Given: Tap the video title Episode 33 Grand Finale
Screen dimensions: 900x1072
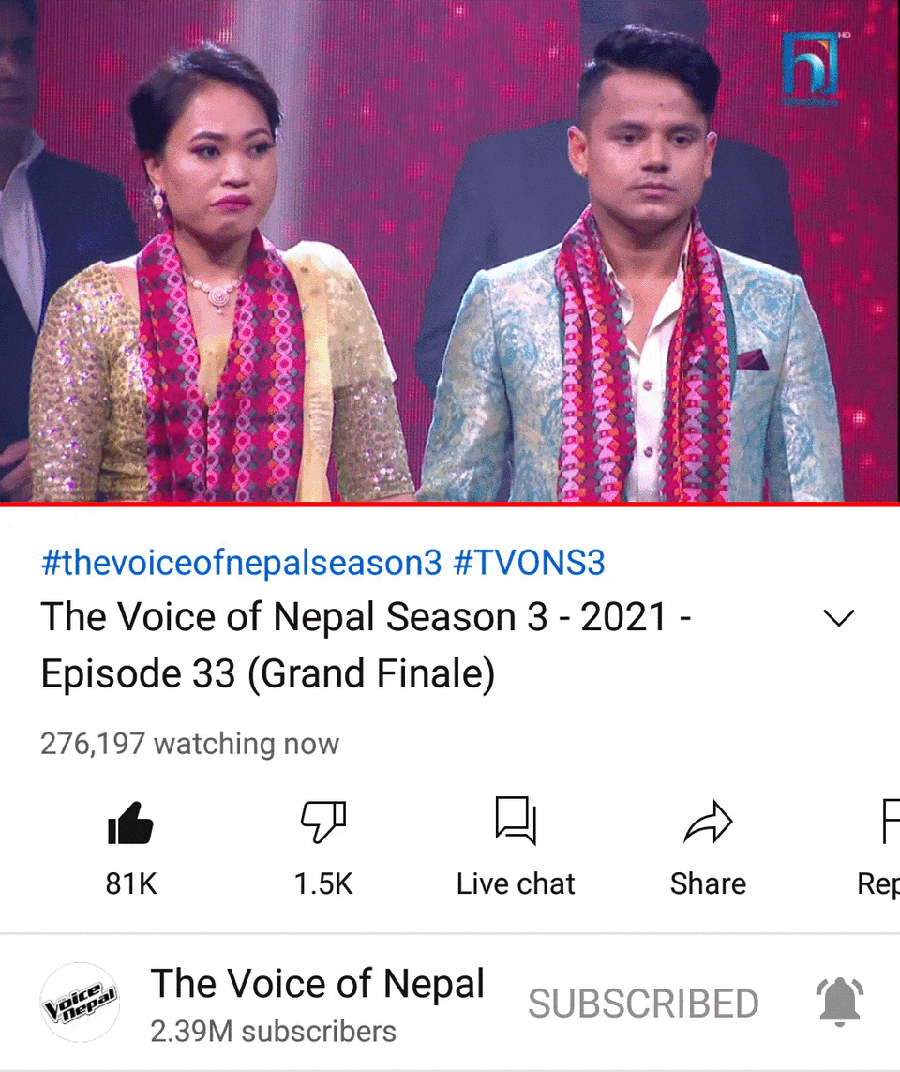Looking at the screenshot, I should (366, 645).
